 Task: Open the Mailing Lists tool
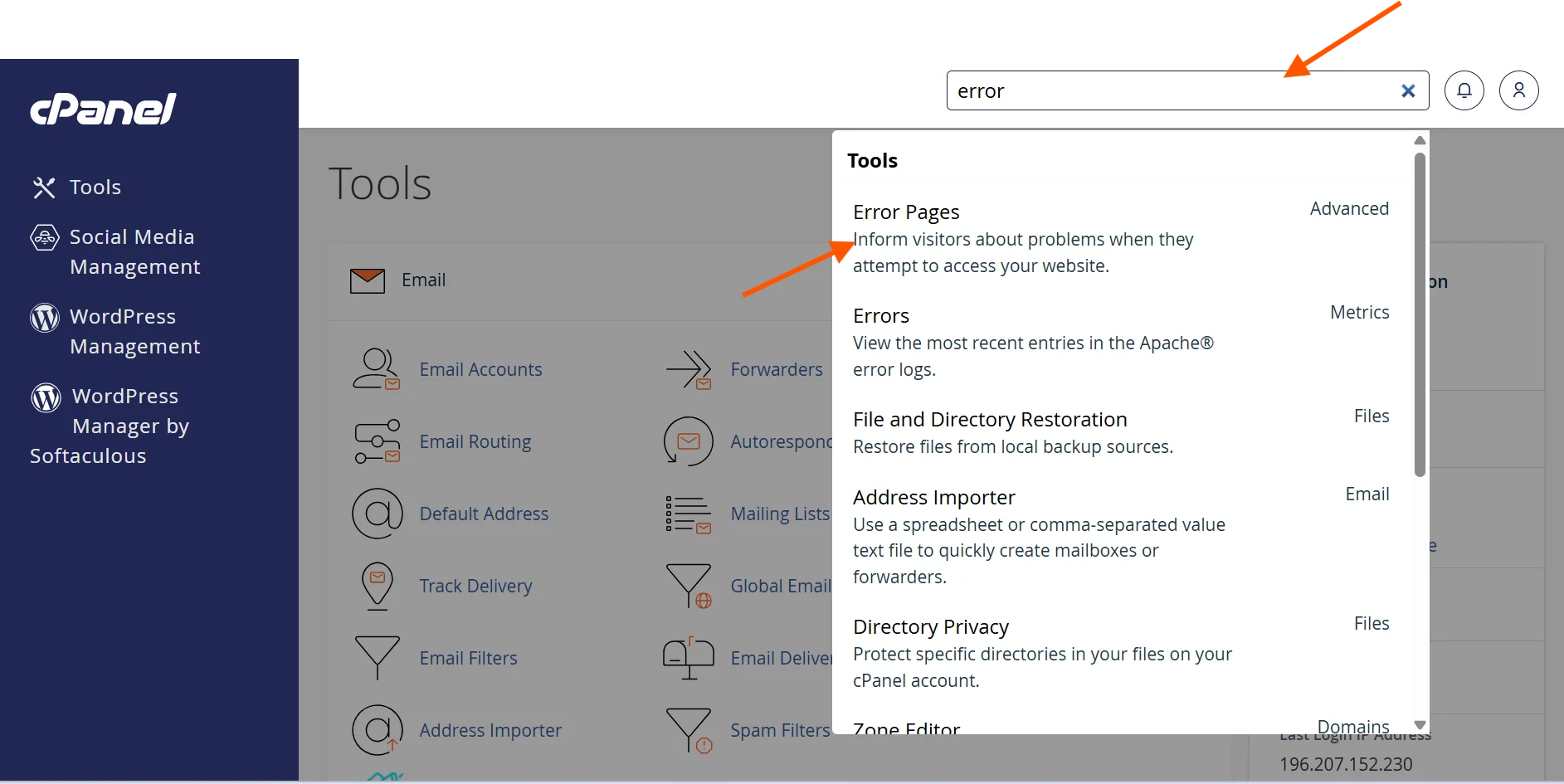pyautogui.click(x=780, y=514)
